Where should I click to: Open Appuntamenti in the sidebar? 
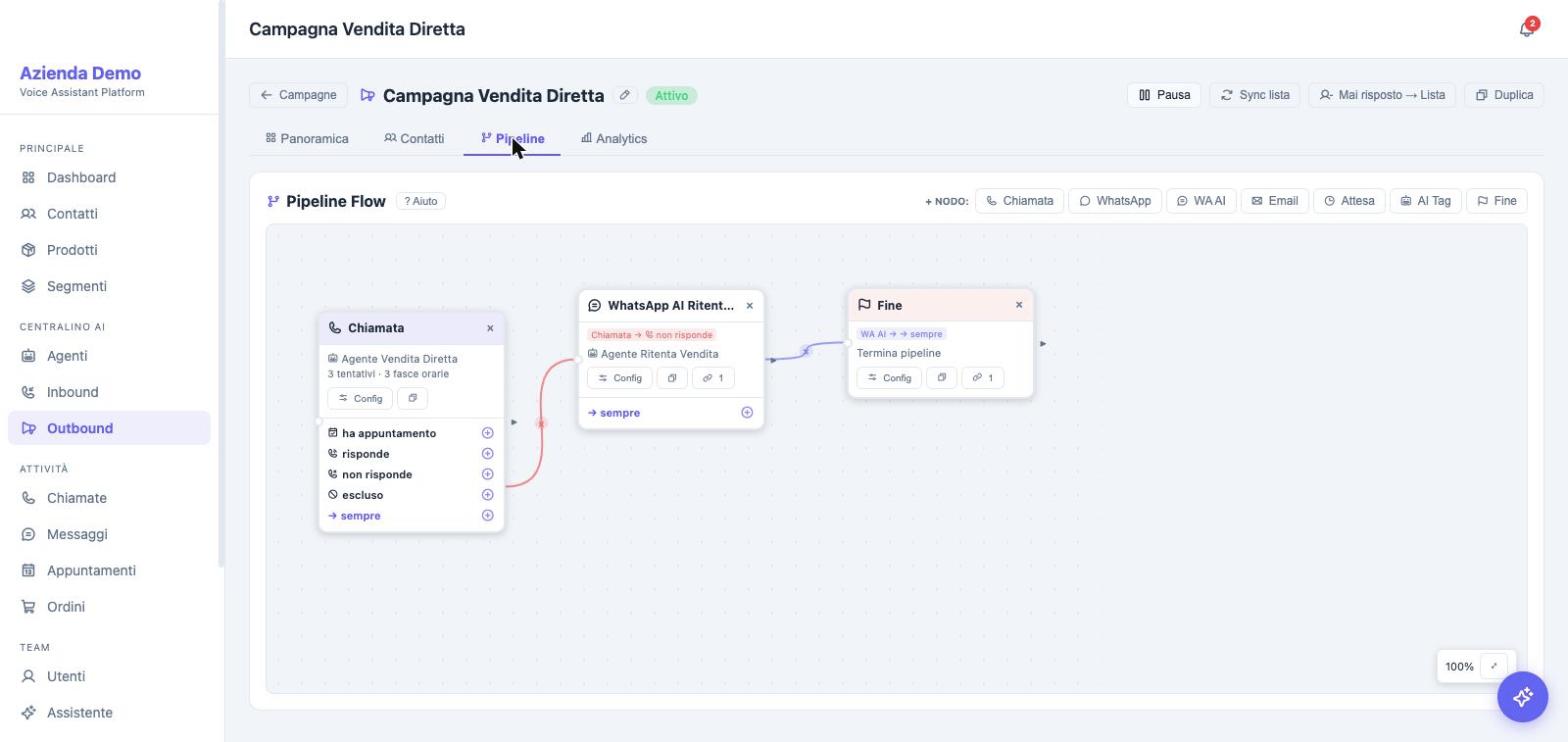[x=109, y=570]
